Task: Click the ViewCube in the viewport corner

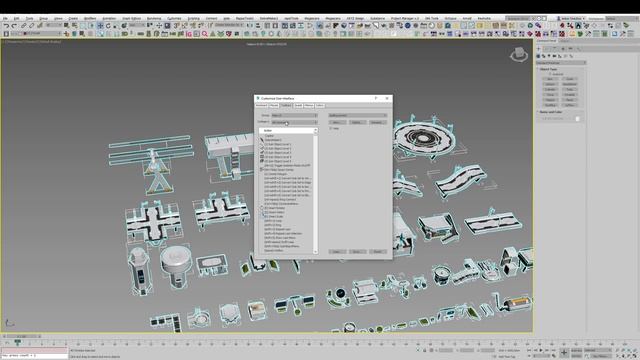Action: click(x=518, y=54)
